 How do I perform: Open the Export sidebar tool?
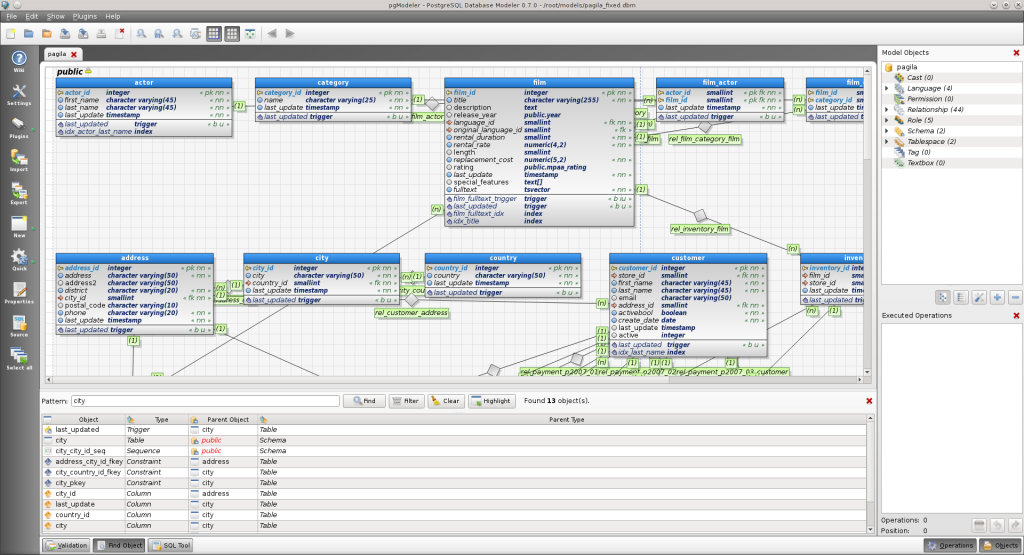click(x=19, y=191)
